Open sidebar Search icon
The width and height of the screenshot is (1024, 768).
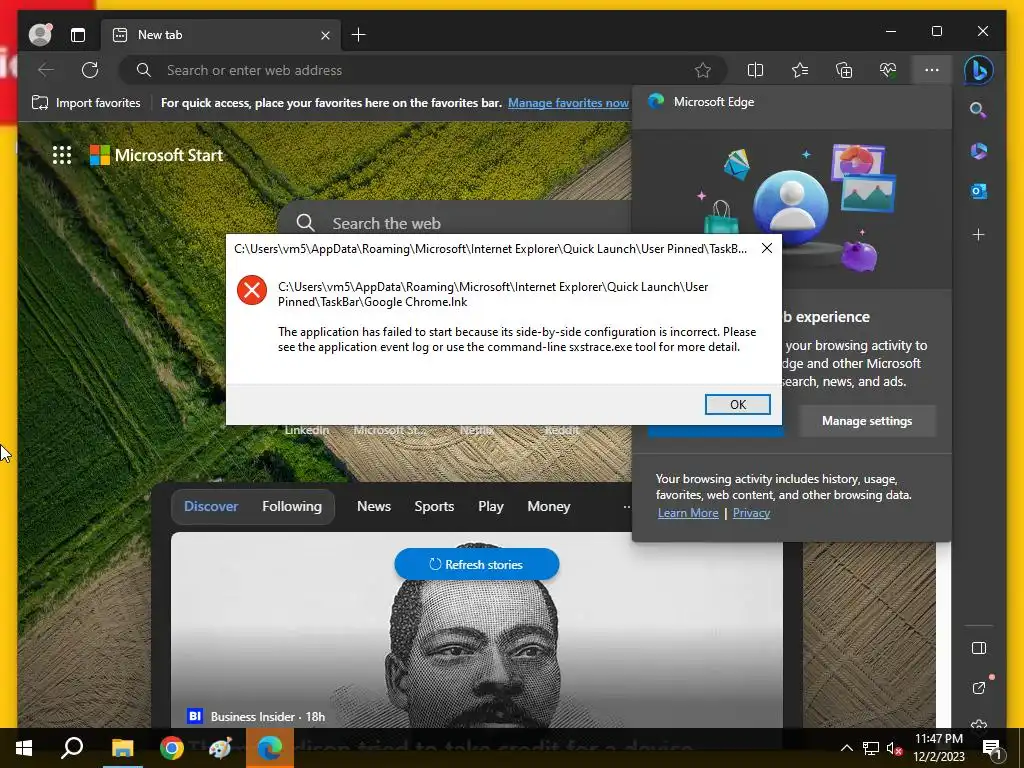click(978, 110)
